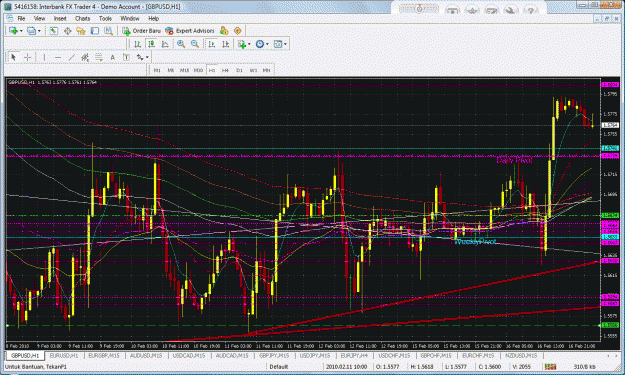Open the Help menu
625x375 pixels.
pos(153,18)
